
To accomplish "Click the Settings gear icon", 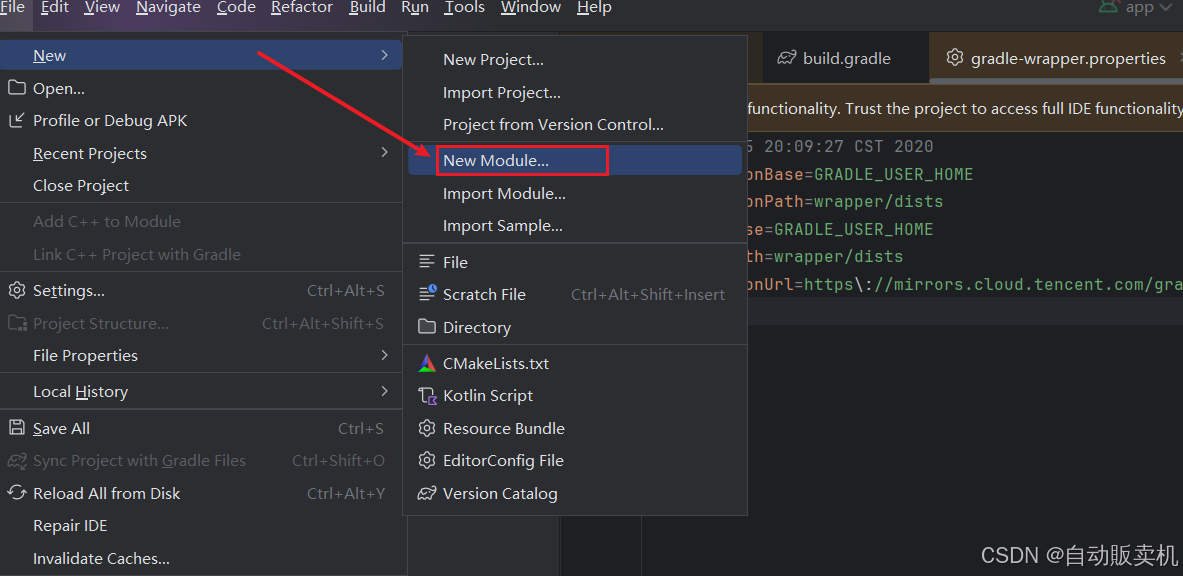I will (x=17, y=291).
